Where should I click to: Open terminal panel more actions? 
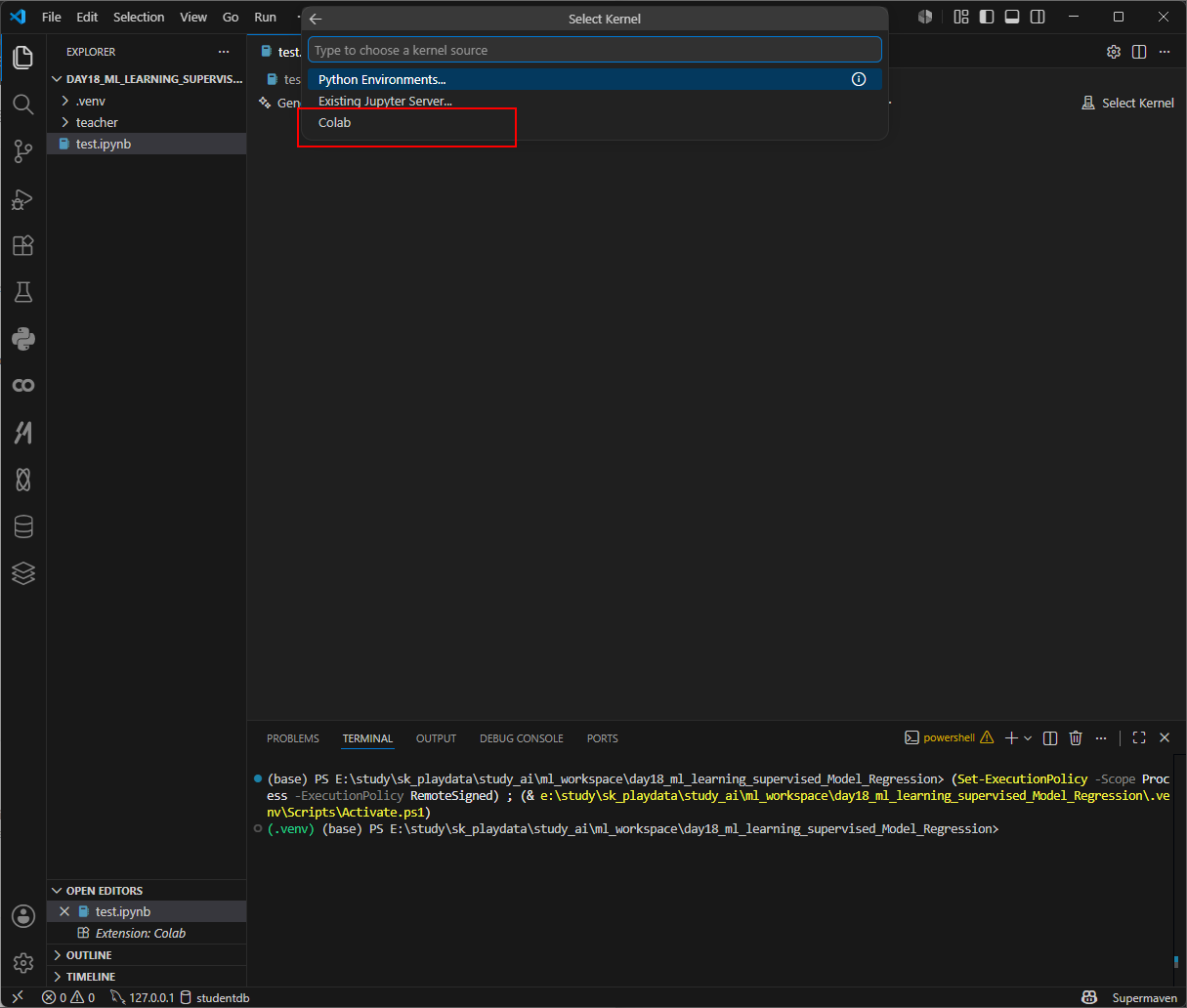(x=1101, y=738)
